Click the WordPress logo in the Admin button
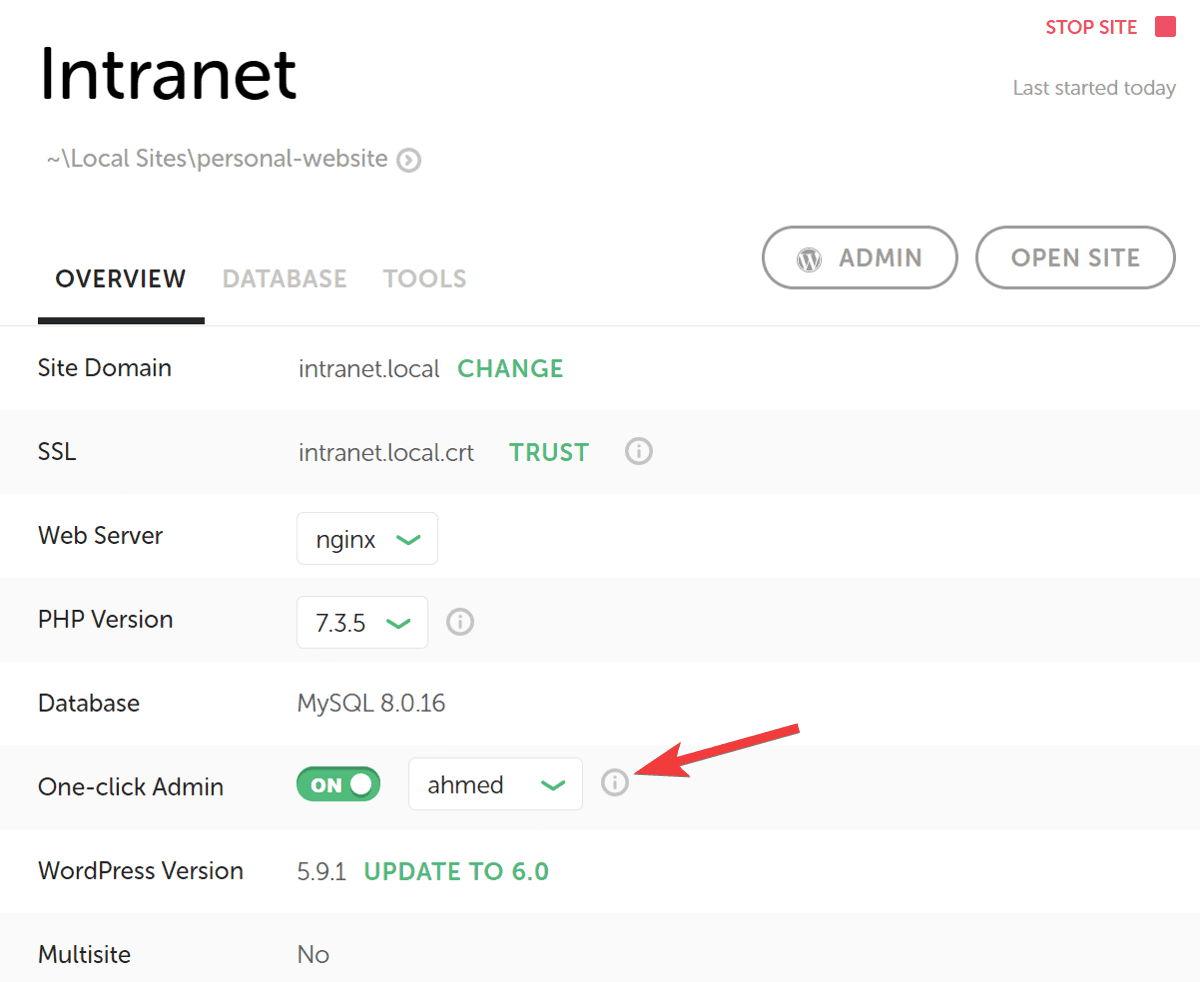Viewport: 1200px width, 982px height. [x=808, y=259]
